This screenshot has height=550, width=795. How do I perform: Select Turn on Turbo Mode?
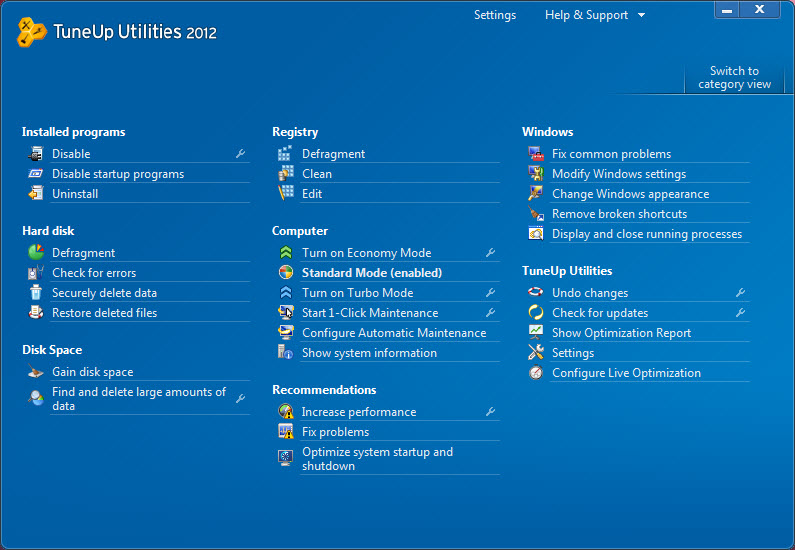(357, 292)
